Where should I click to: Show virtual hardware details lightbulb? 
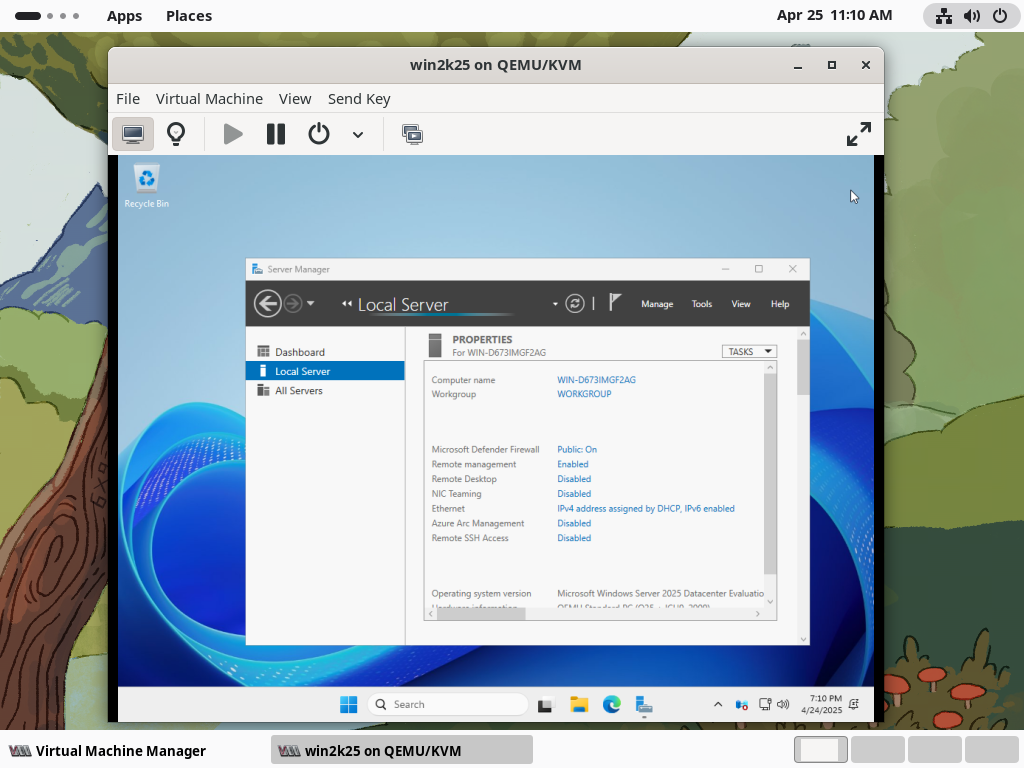176,135
